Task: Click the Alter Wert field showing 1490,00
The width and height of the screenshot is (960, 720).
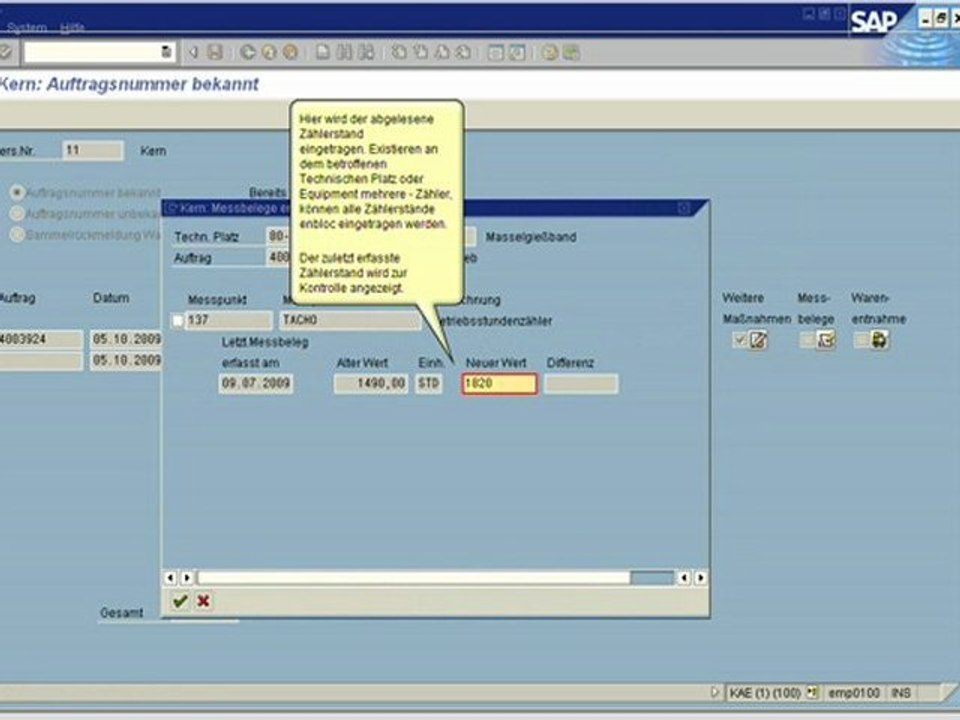Action: pos(371,384)
